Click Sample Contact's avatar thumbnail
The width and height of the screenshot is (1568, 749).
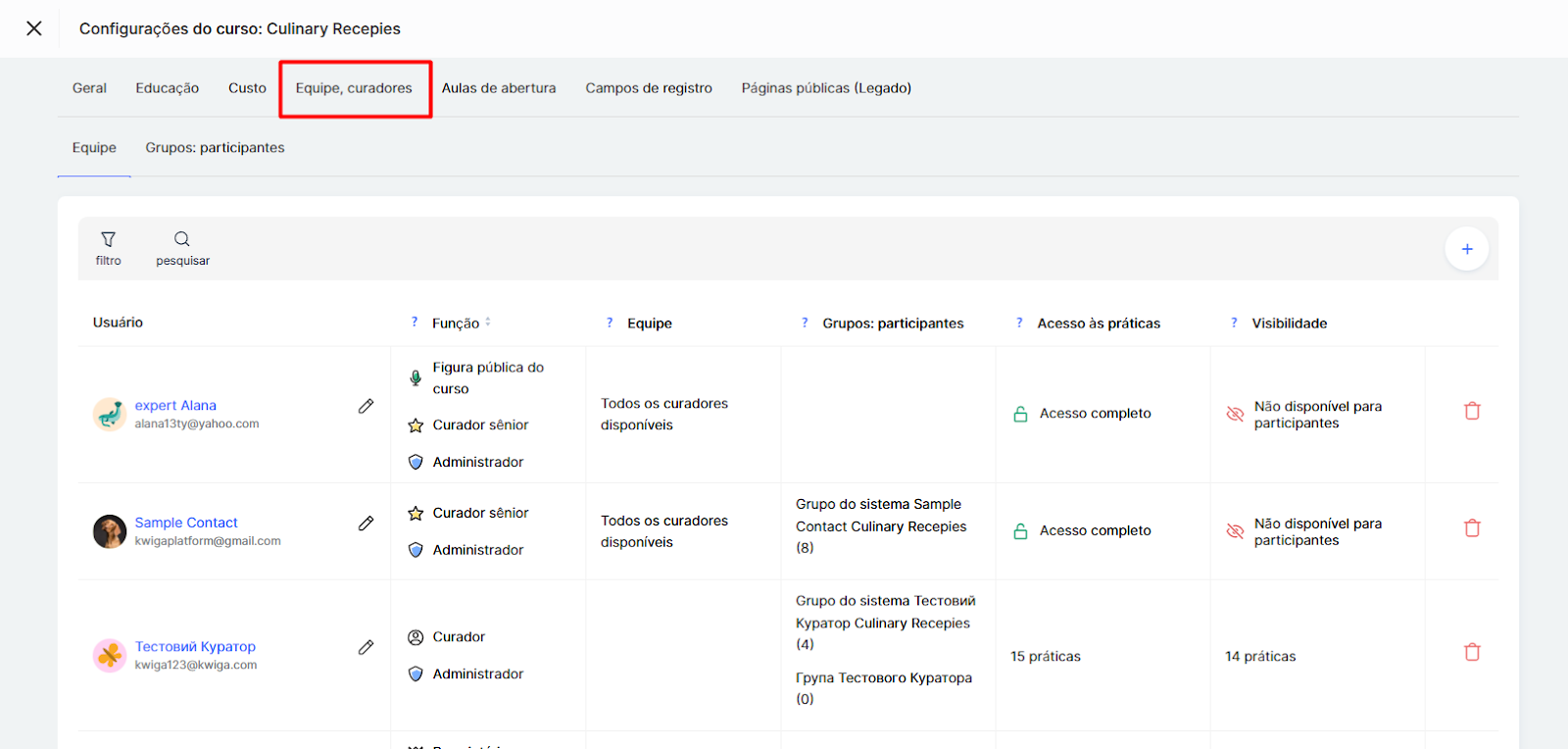[110, 531]
